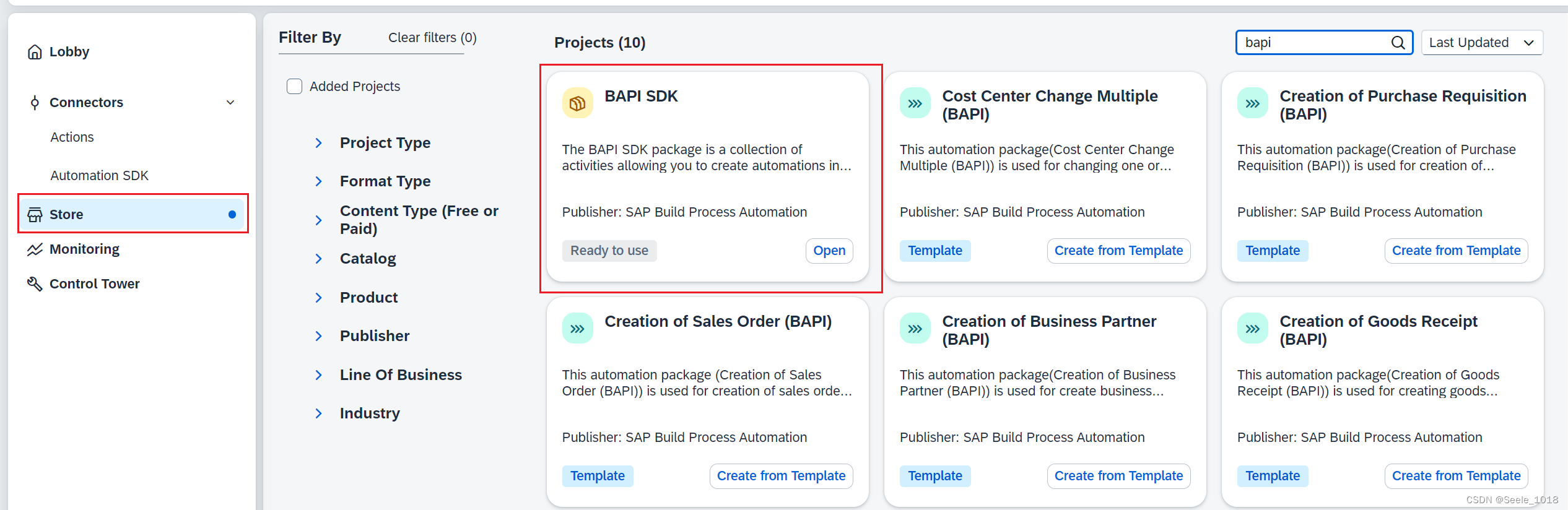Open Automation SDK in the sidebar
1568x510 pixels.
99,176
